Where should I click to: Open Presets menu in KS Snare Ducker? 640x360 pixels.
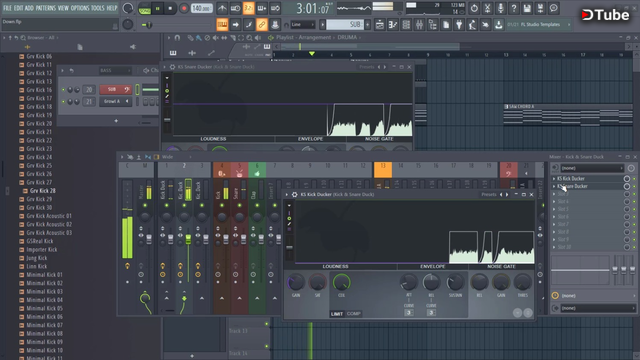coord(367,67)
